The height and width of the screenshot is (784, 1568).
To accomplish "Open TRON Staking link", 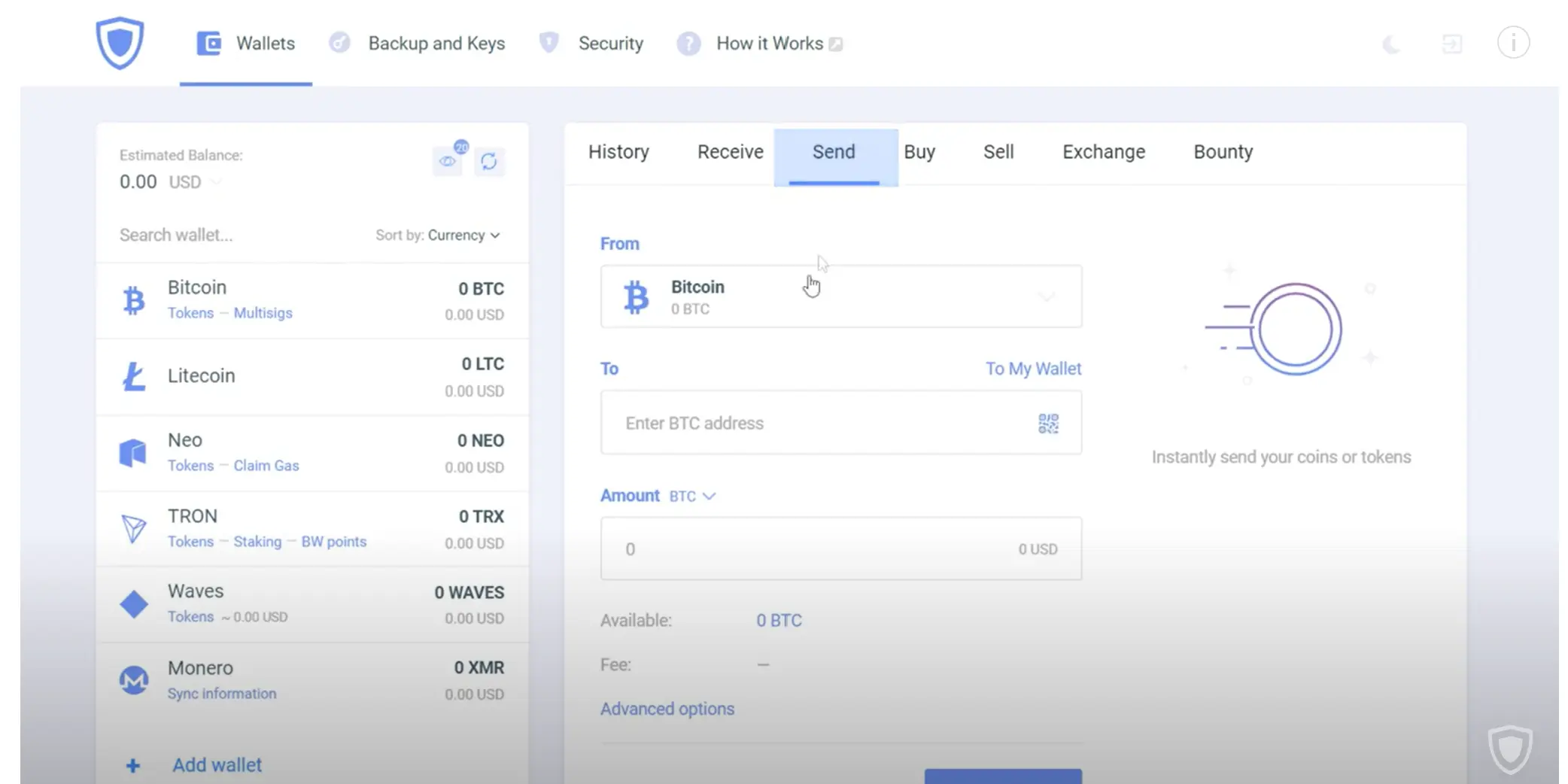I will 257,542.
